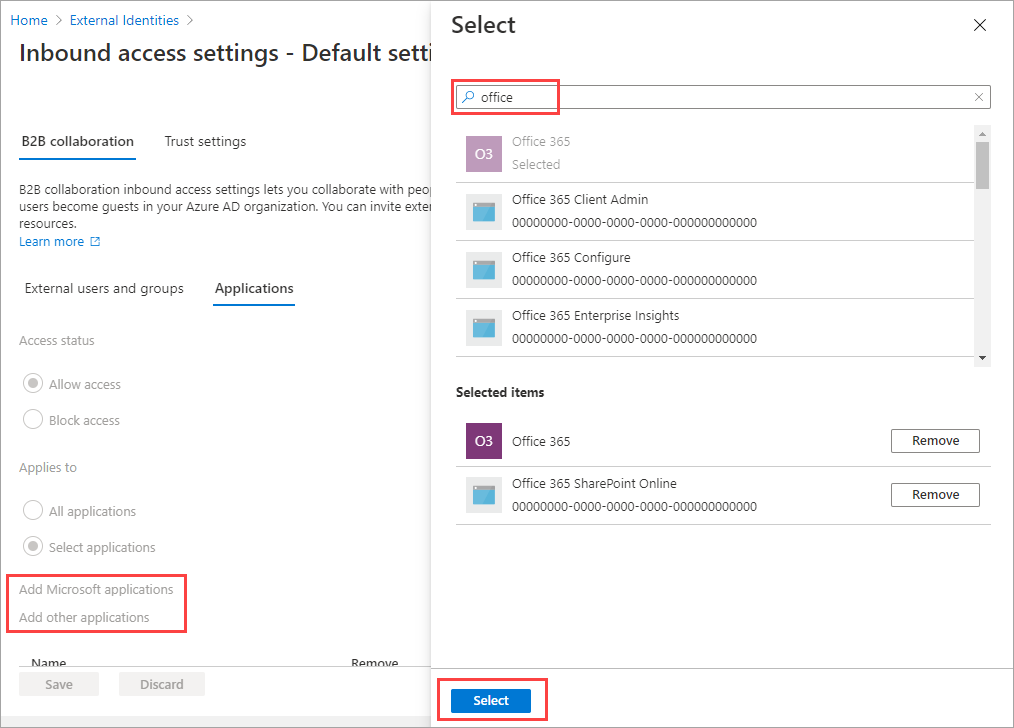Click the purple Office 365 icon in Selected items

(484, 441)
